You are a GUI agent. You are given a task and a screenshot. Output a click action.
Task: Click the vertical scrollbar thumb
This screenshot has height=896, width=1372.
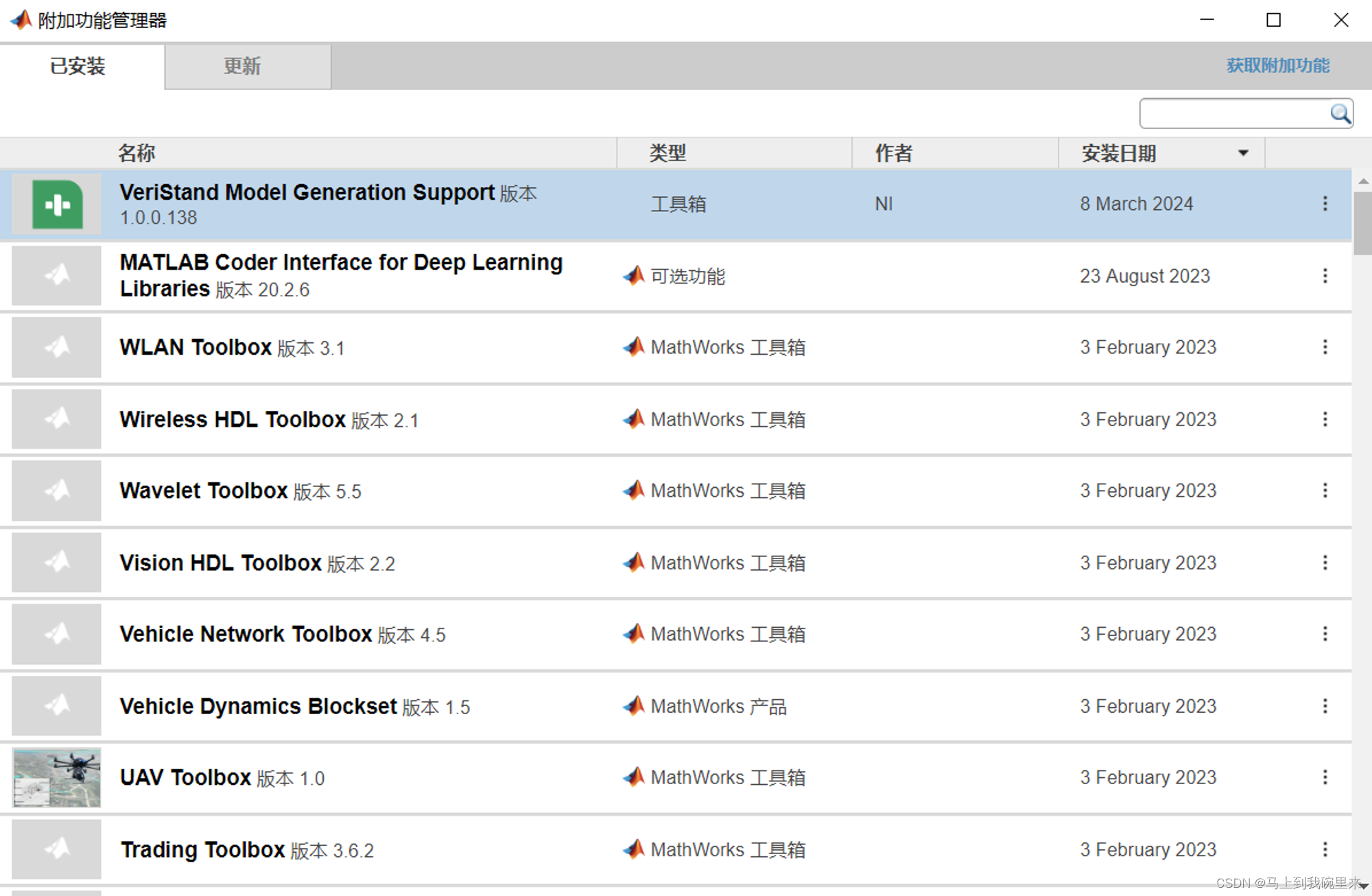(1362, 223)
